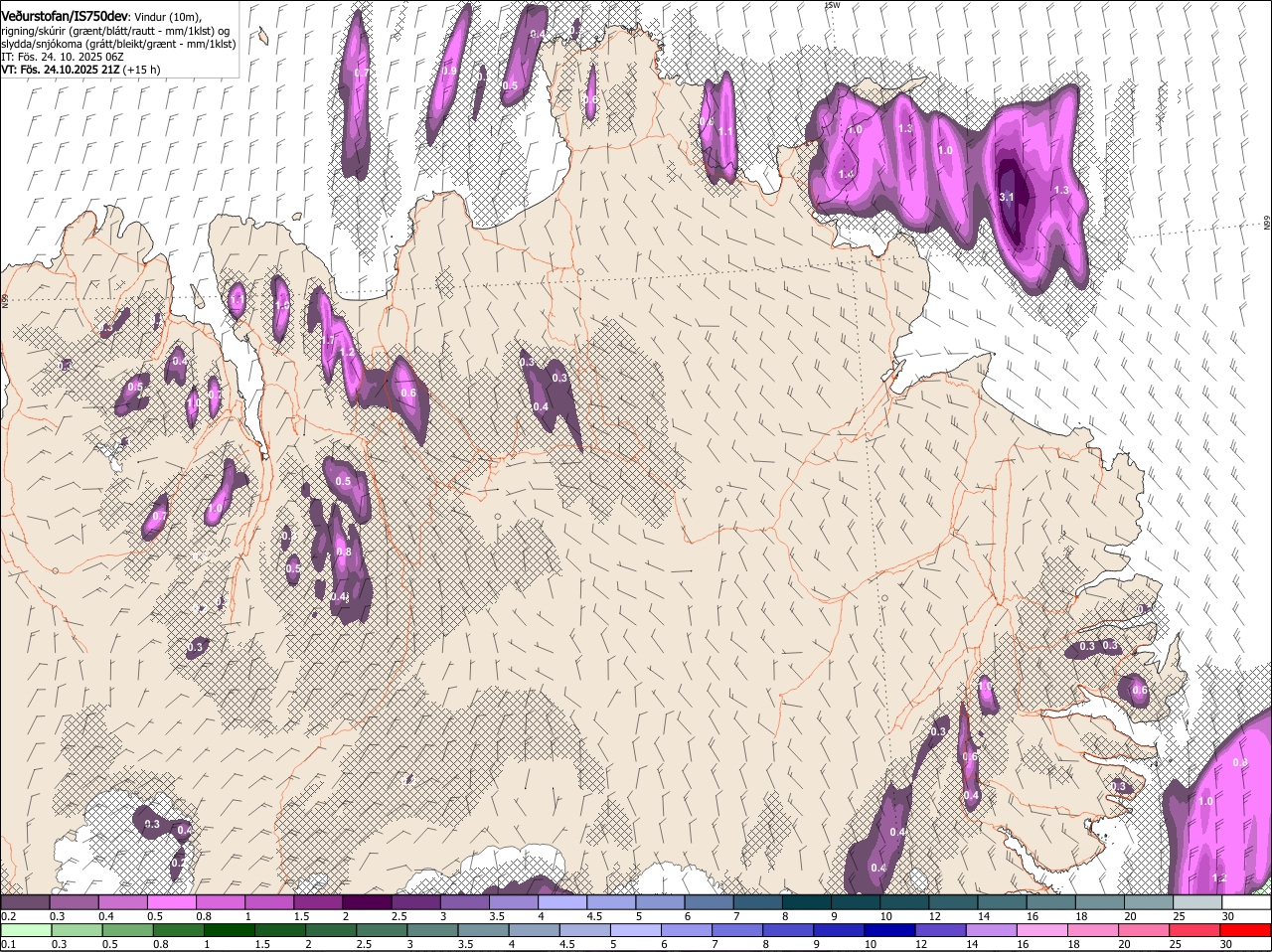The image size is (1272, 952).
Task: Click the '(+15 h)' forecast offset text
Action: tap(141, 70)
